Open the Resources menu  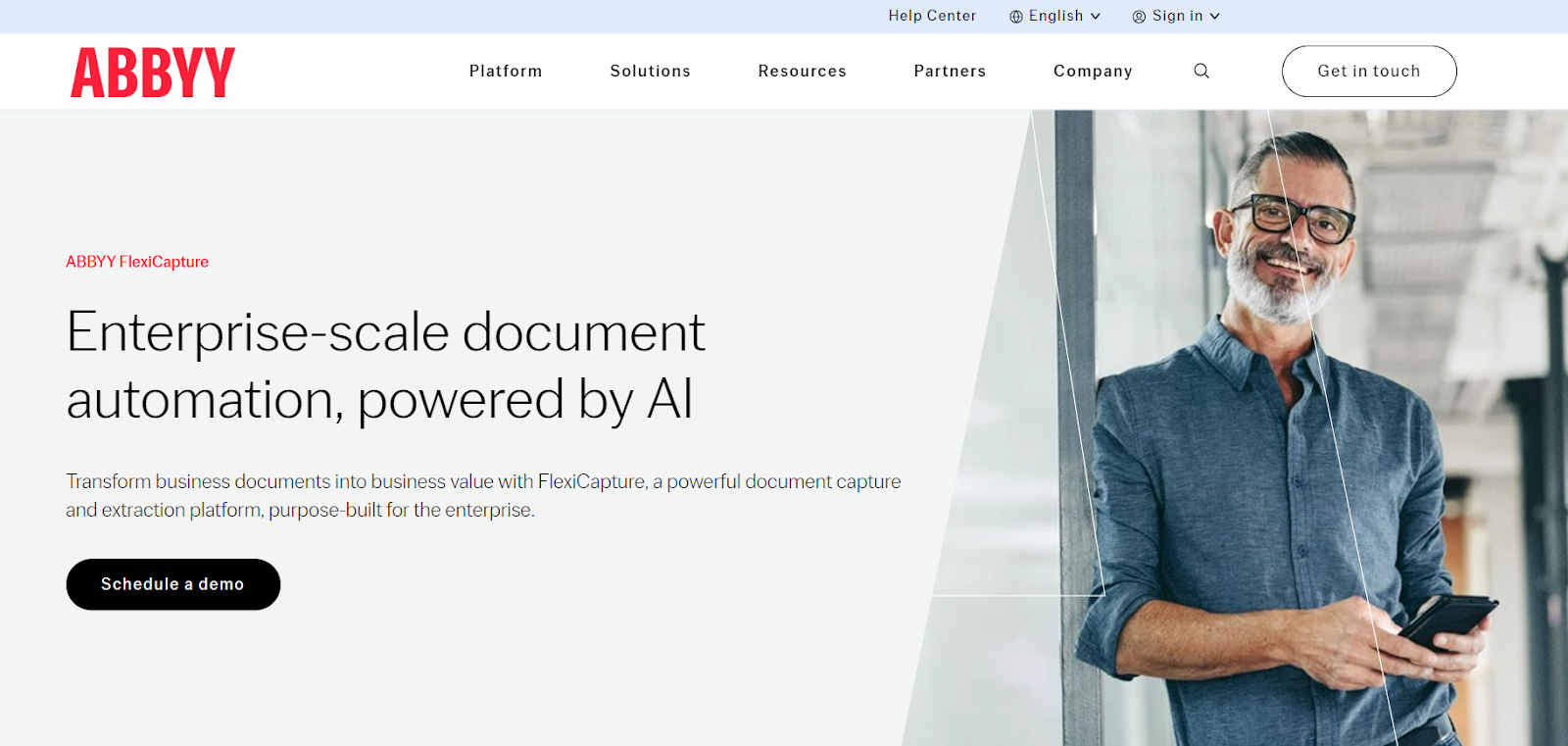[x=803, y=71]
